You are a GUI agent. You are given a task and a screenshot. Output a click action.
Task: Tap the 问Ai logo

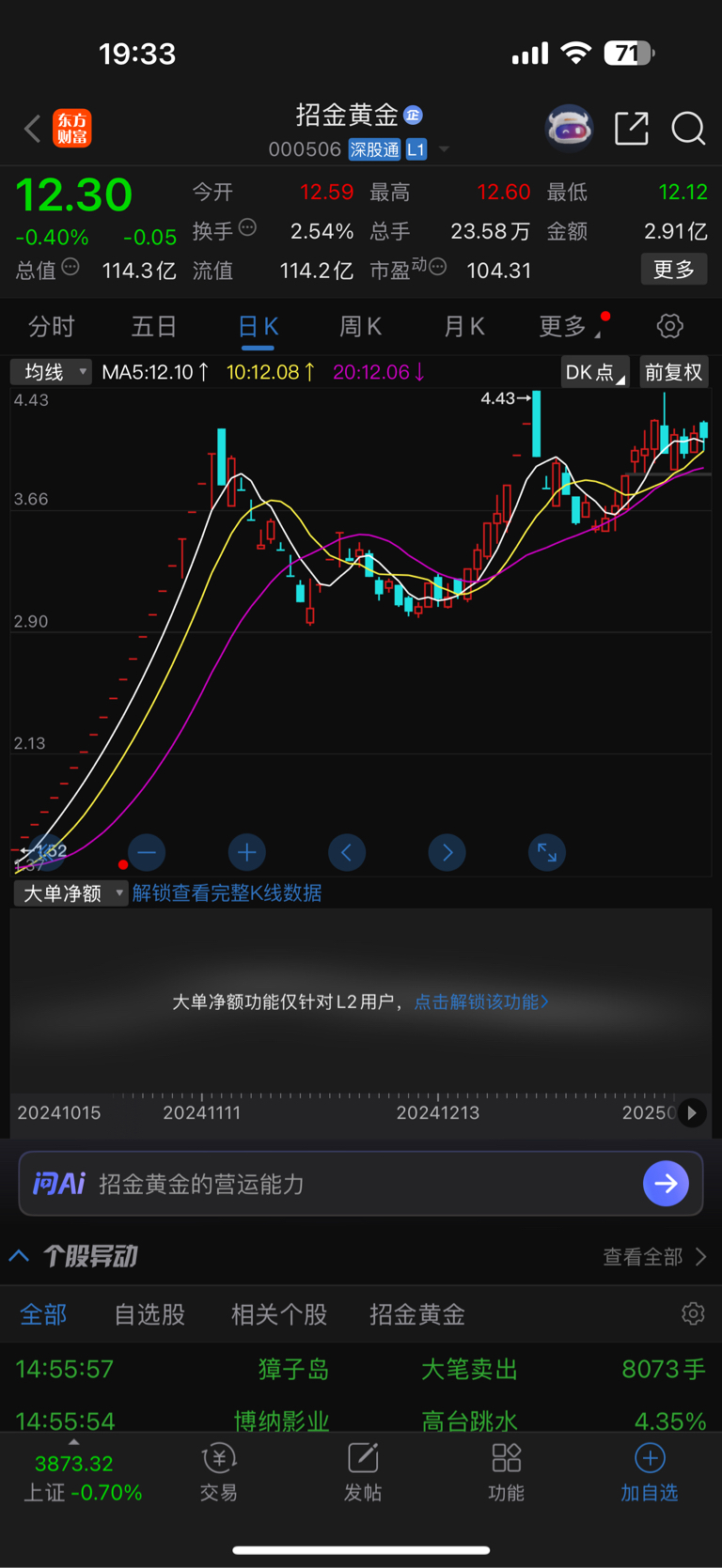tap(58, 1183)
